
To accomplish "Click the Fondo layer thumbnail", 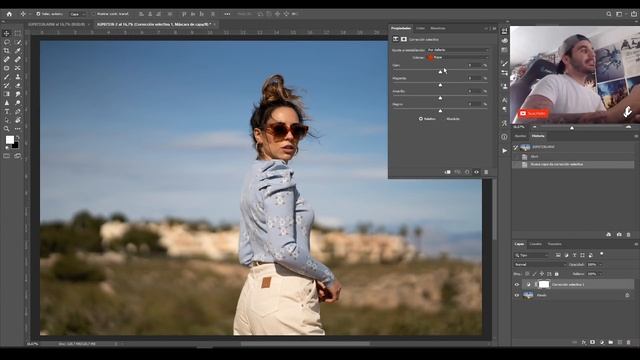I will 528,295.
